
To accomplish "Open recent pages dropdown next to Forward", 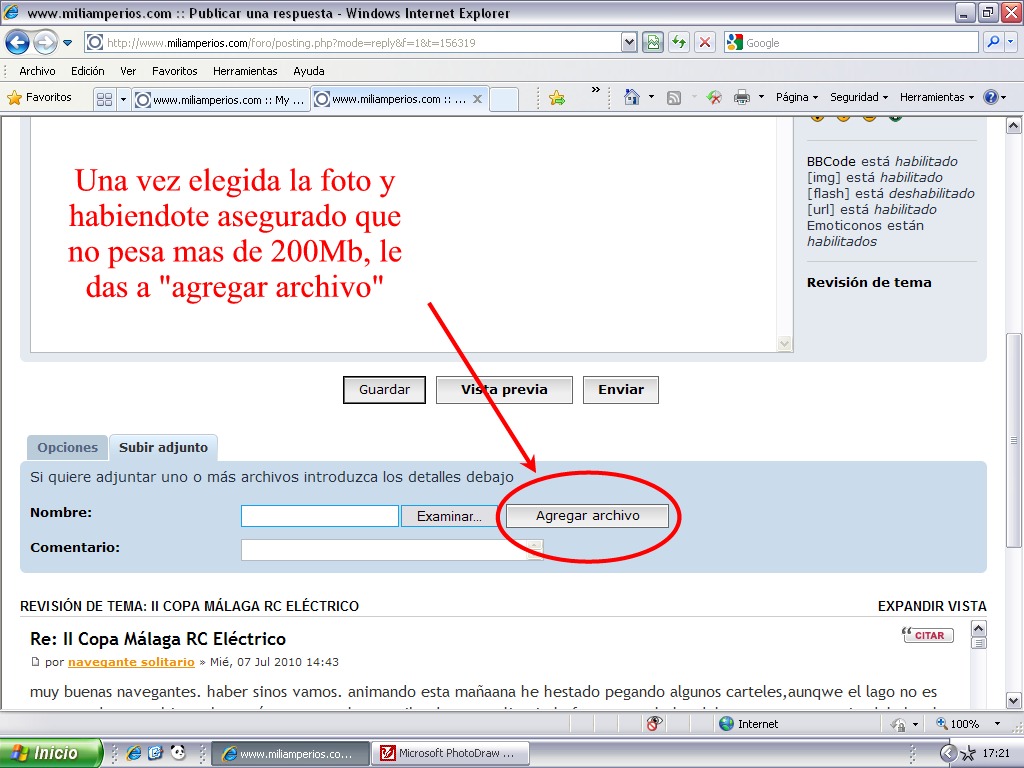I will click(x=67, y=43).
